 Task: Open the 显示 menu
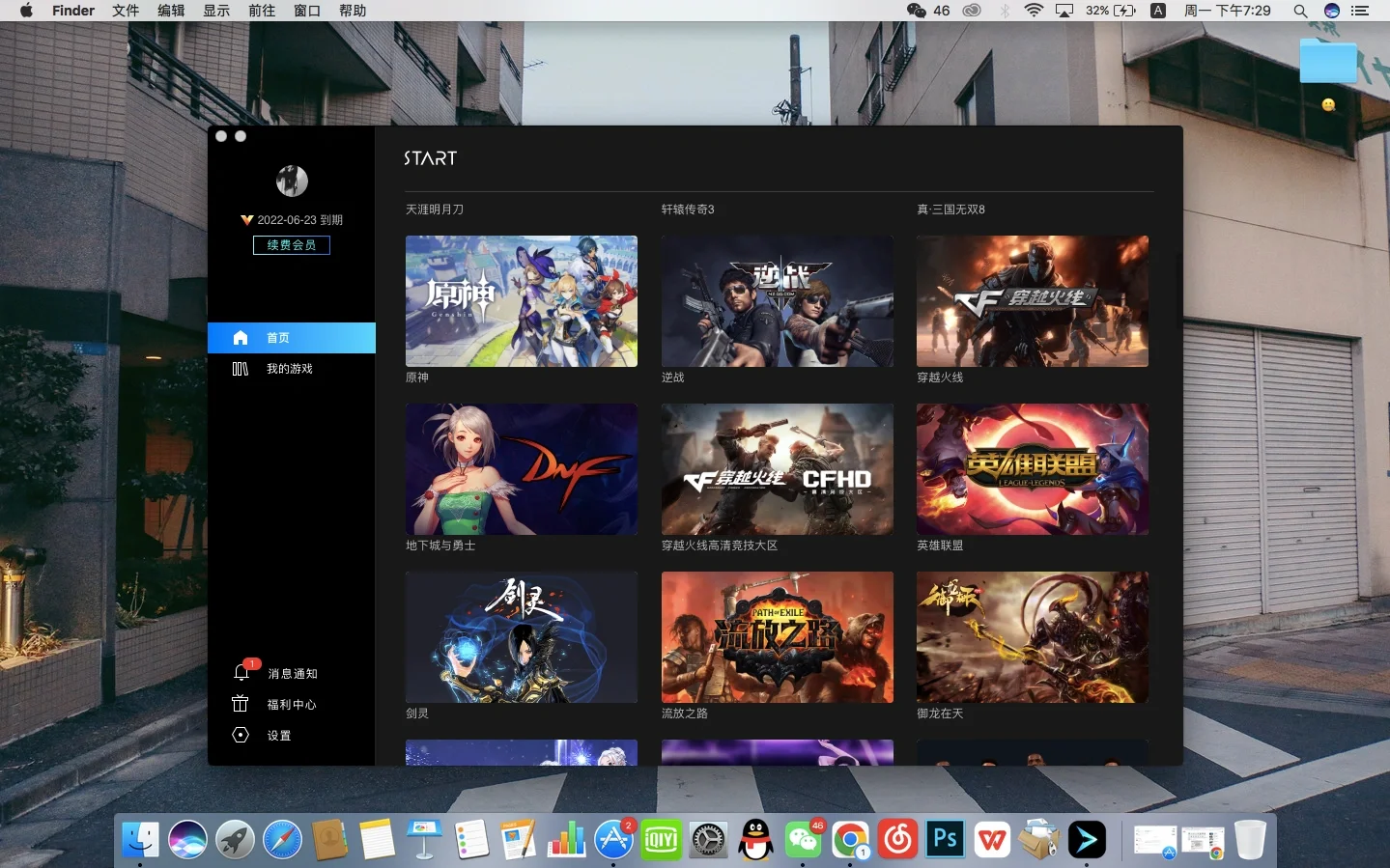(x=216, y=11)
